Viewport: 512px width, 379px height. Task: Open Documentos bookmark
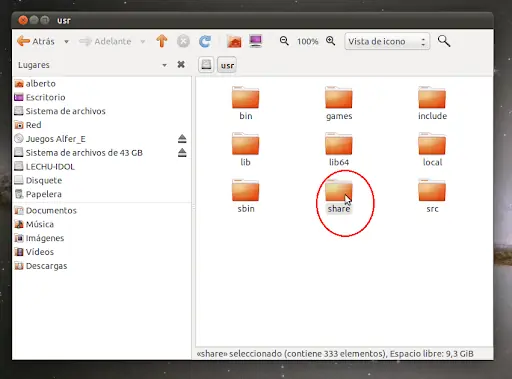45,211
